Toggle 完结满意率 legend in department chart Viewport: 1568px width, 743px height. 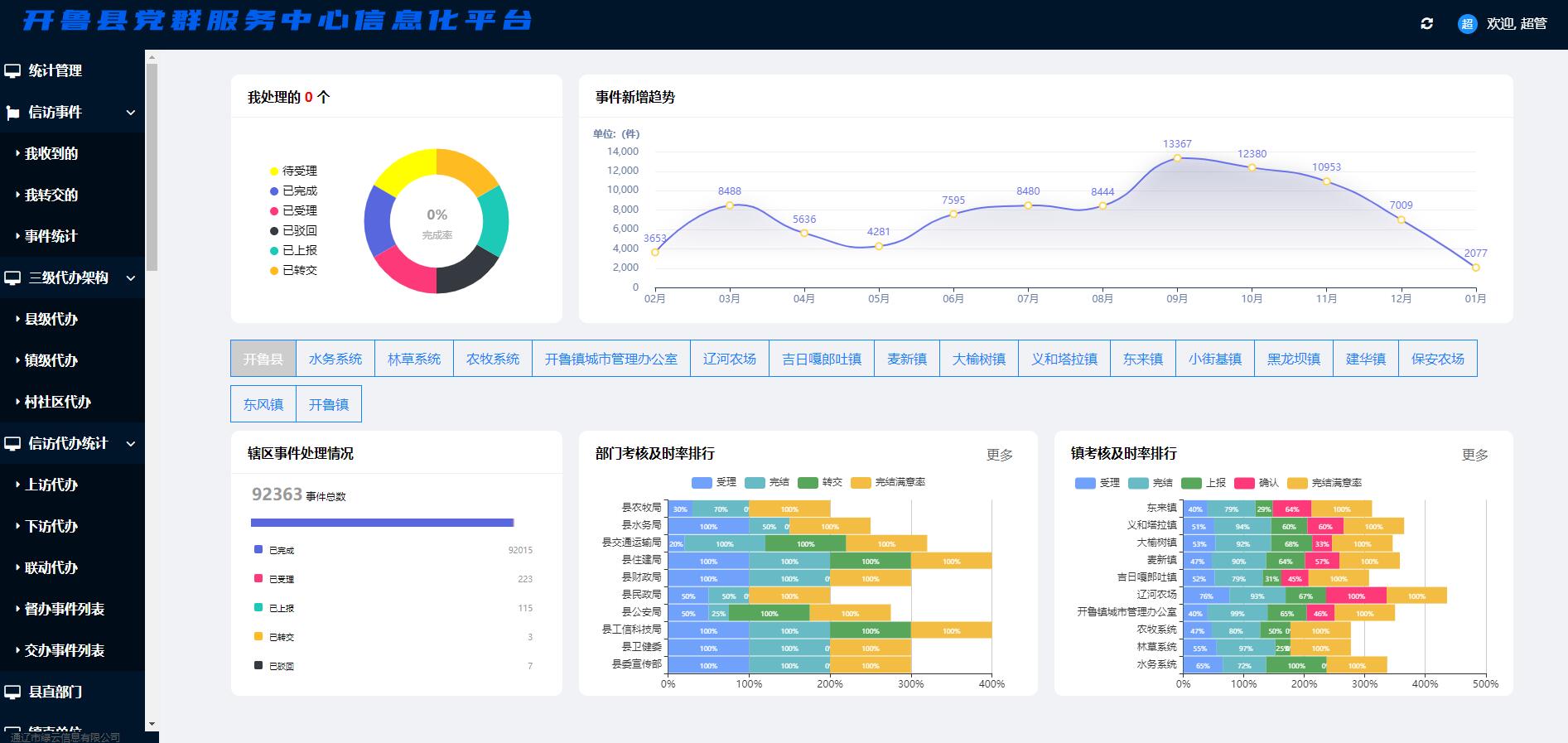pos(889,482)
